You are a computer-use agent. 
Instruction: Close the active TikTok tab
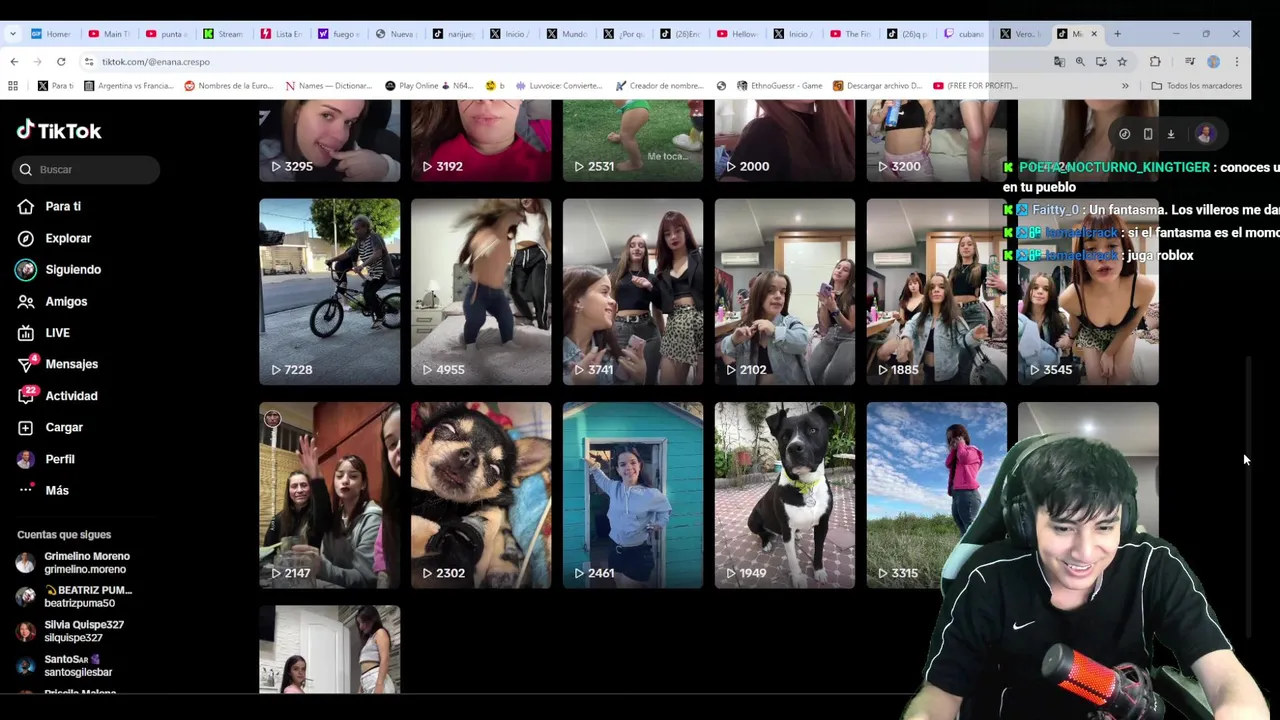click(1093, 34)
